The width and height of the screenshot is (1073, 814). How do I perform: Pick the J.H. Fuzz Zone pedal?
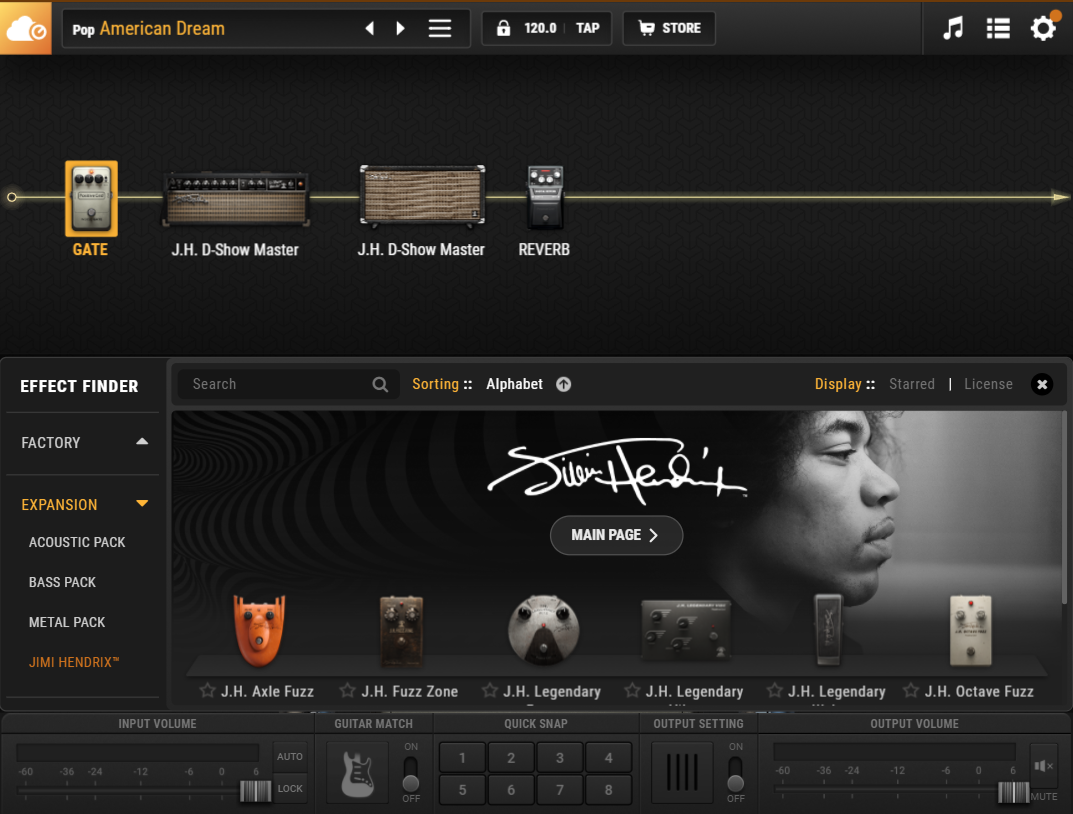tap(402, 630)
